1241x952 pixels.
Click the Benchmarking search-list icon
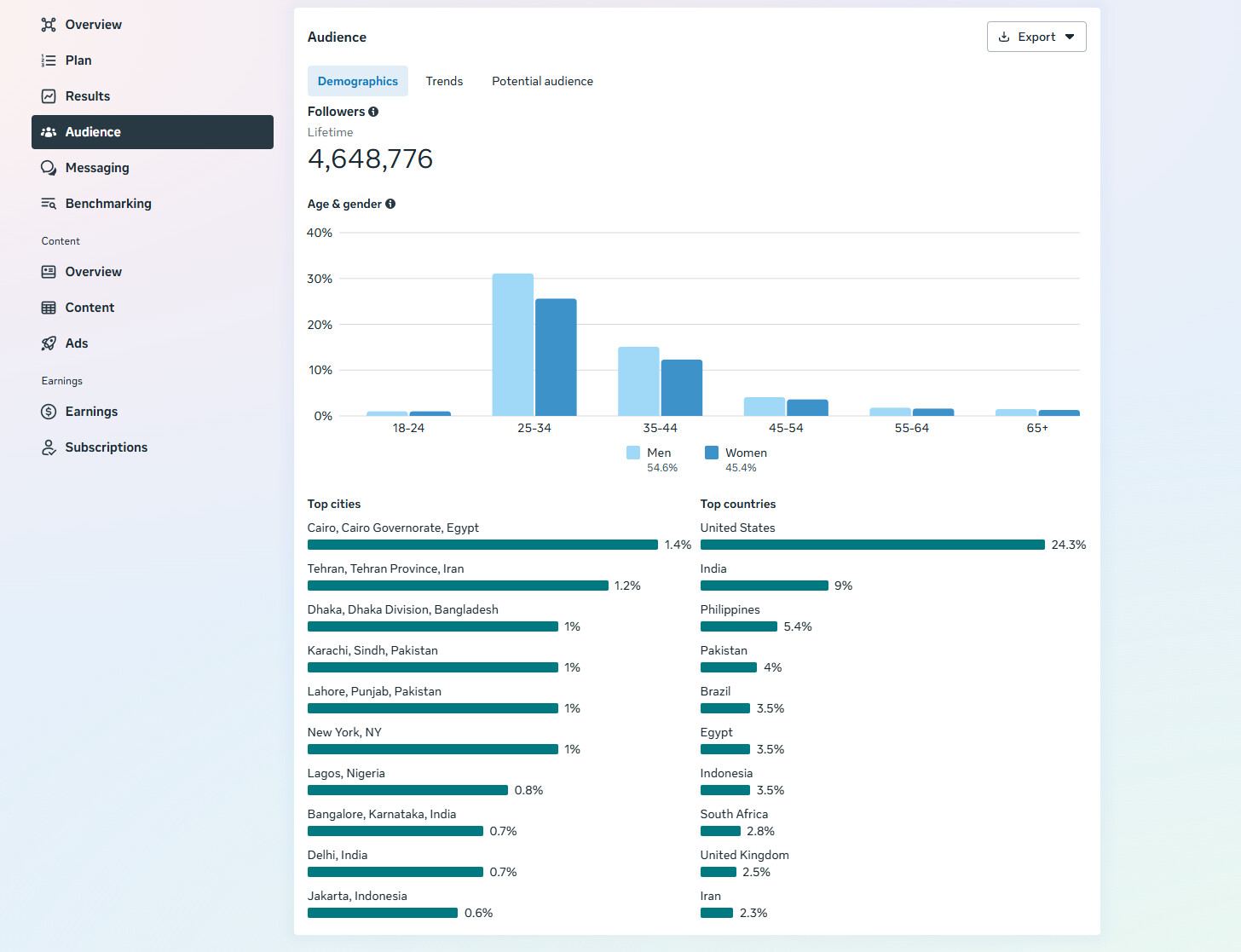pyautogui.click(x=49, y=204)
